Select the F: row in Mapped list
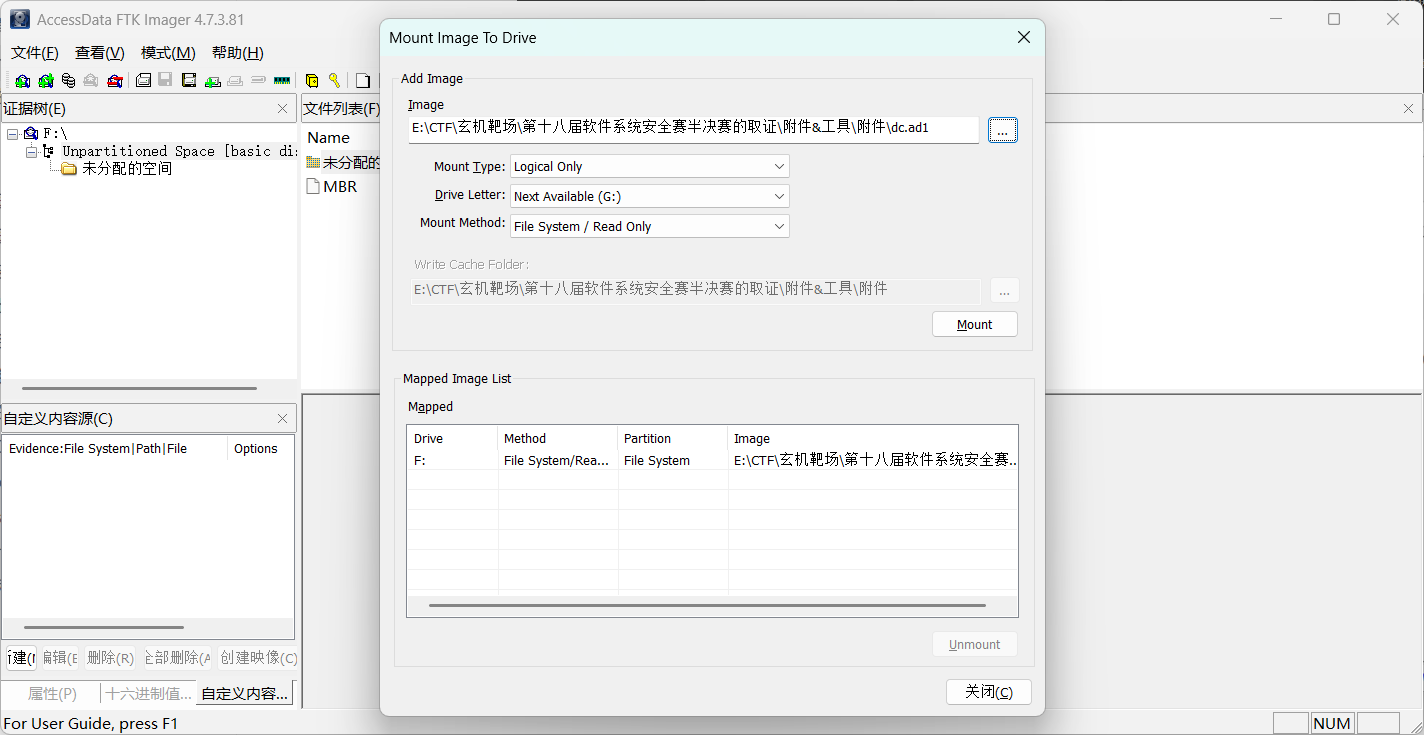This screenshot has height=735, width=1424. point(712,461)
